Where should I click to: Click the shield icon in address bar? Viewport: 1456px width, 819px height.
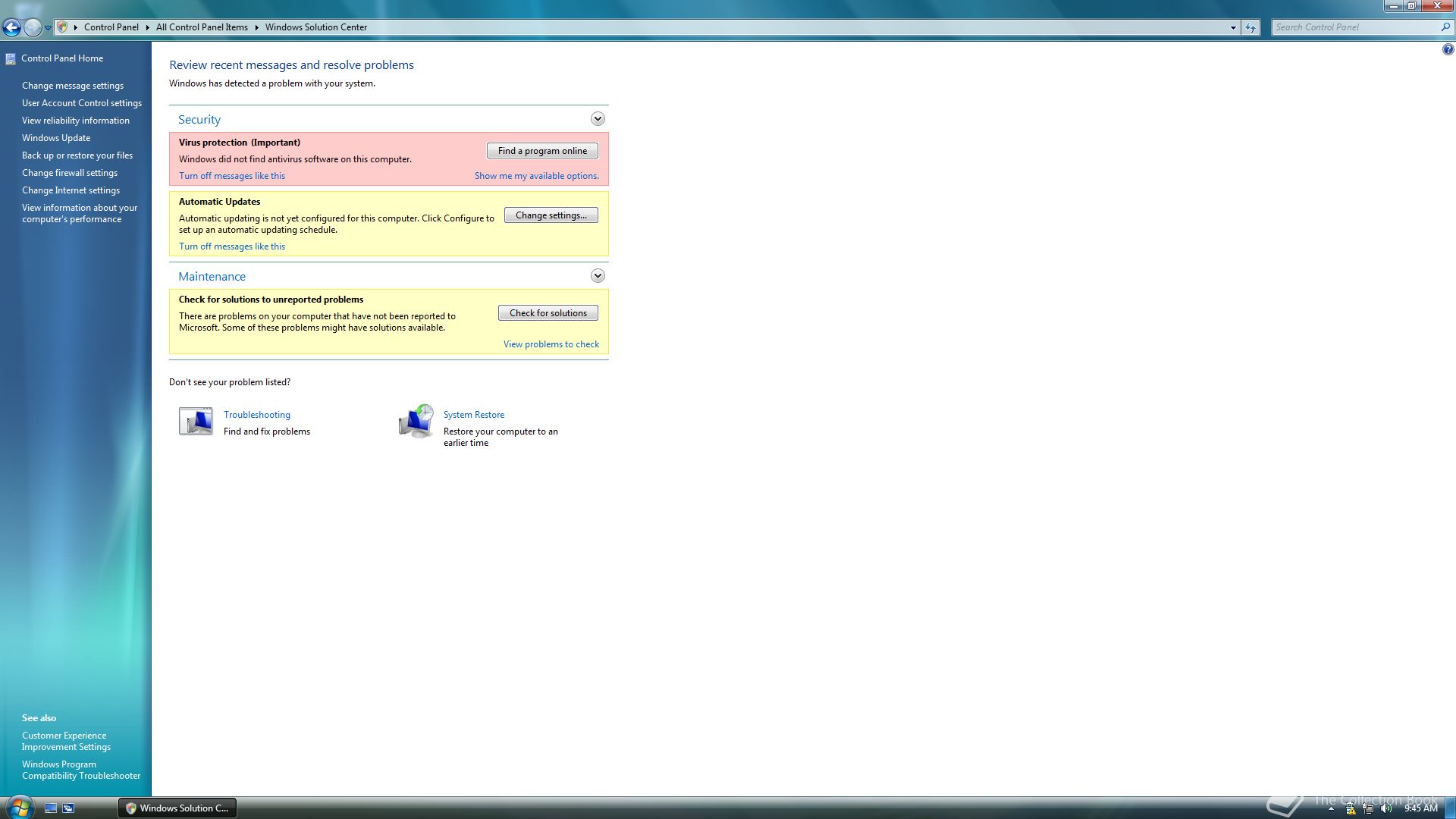(x=63, y=27)
